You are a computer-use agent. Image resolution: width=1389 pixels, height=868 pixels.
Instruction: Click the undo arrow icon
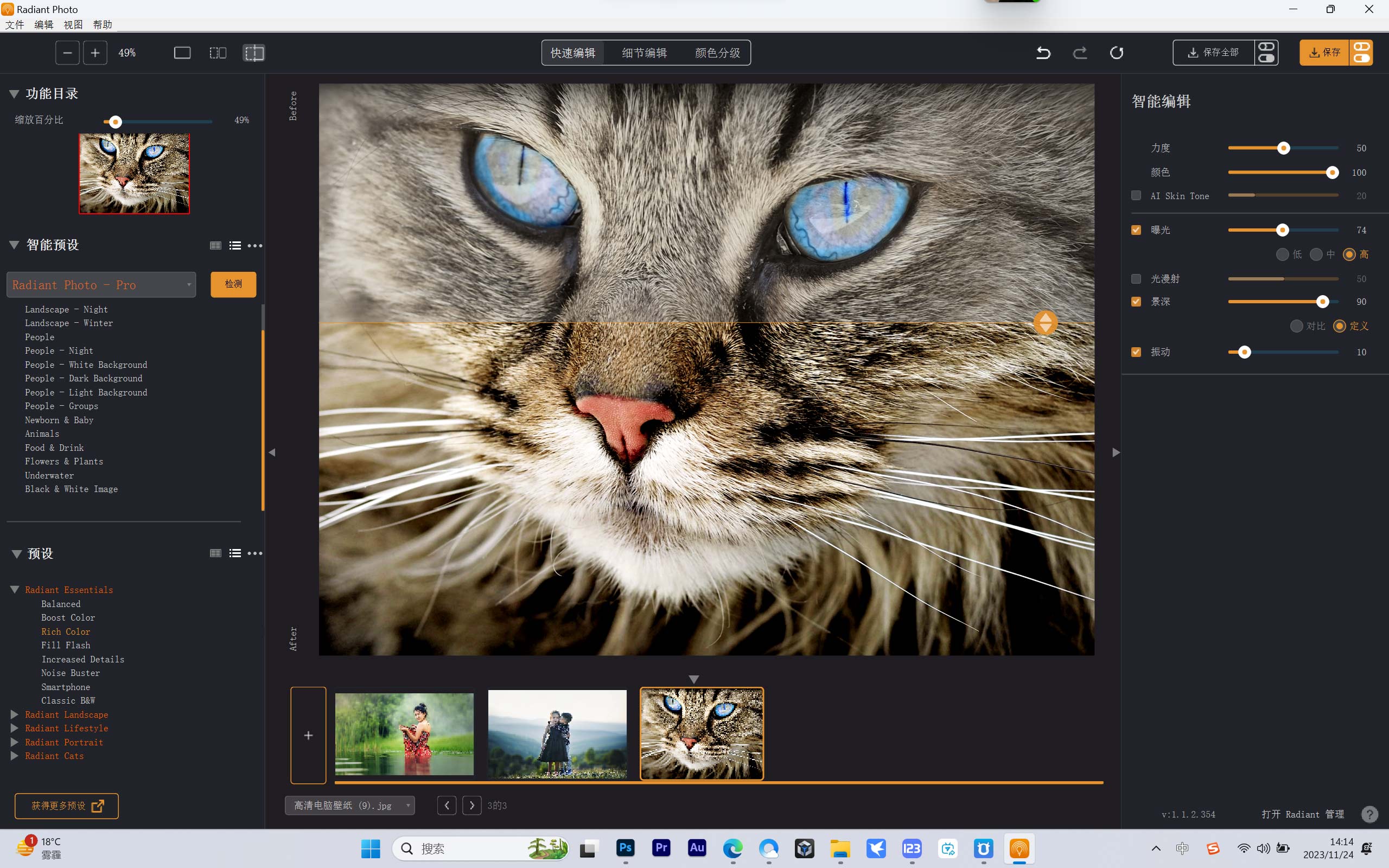[1043, 53]
